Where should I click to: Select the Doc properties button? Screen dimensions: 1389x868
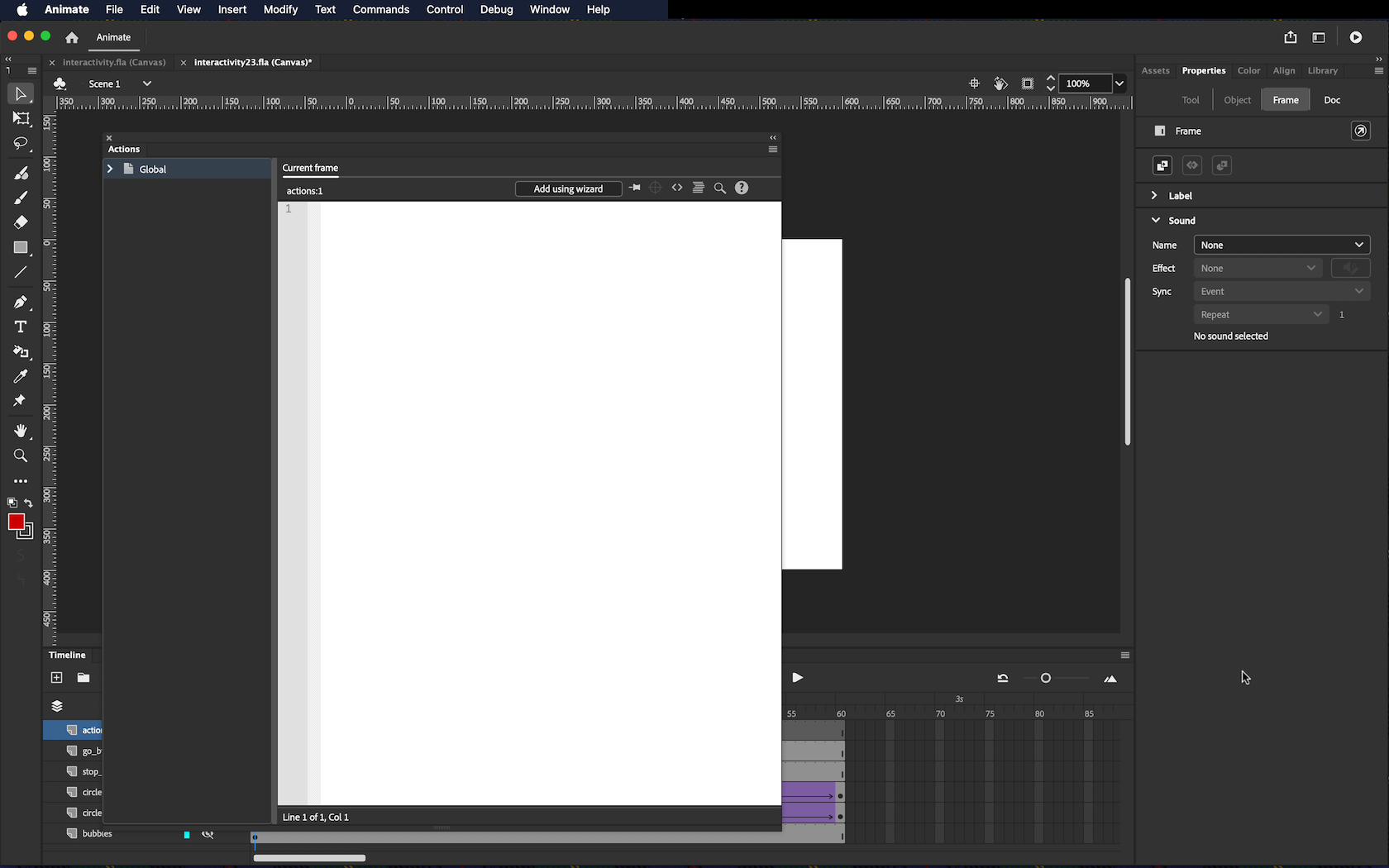pos(1331,100)
